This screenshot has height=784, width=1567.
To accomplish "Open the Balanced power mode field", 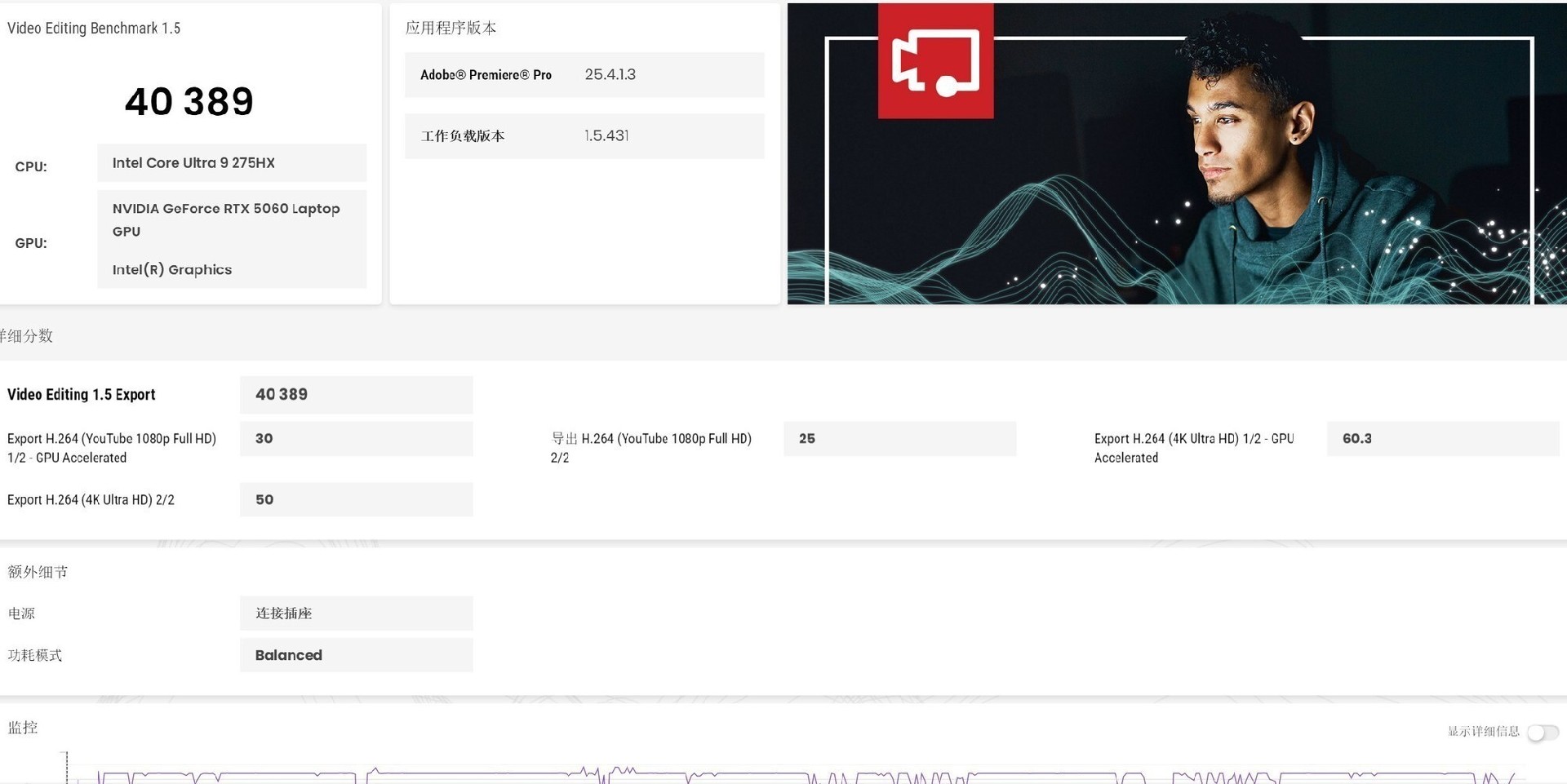I will [x=356, y=654].
